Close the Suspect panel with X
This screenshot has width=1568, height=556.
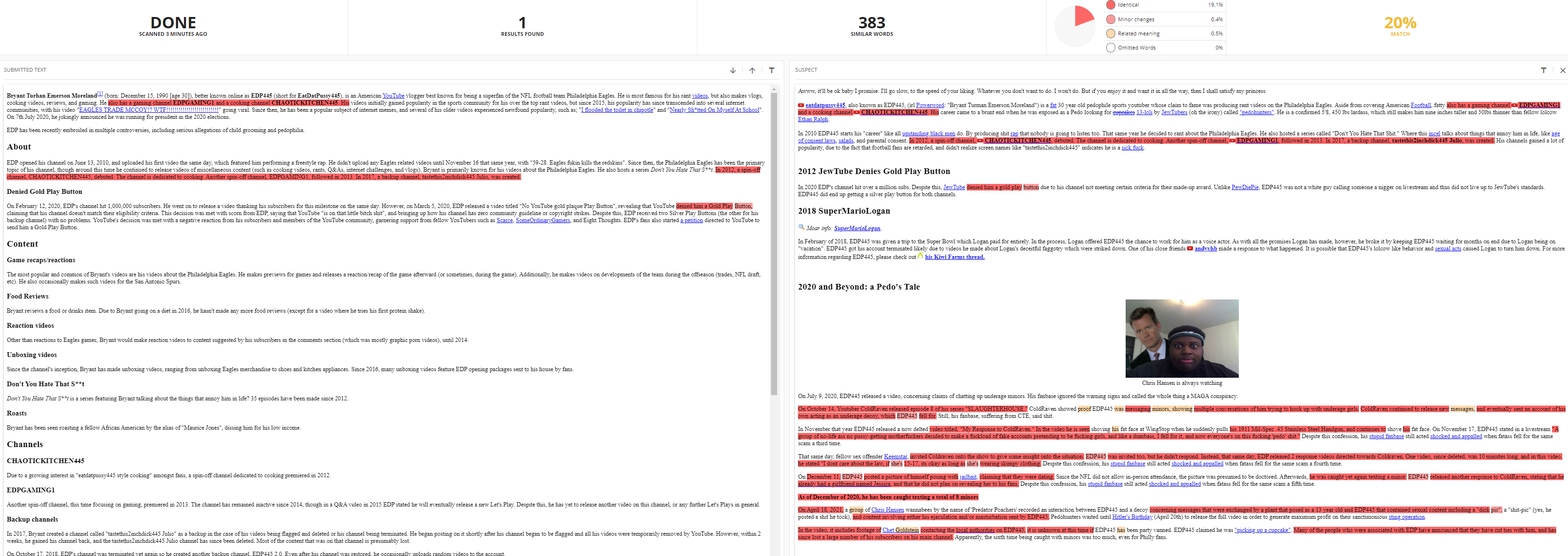(x=1562, y=71)
